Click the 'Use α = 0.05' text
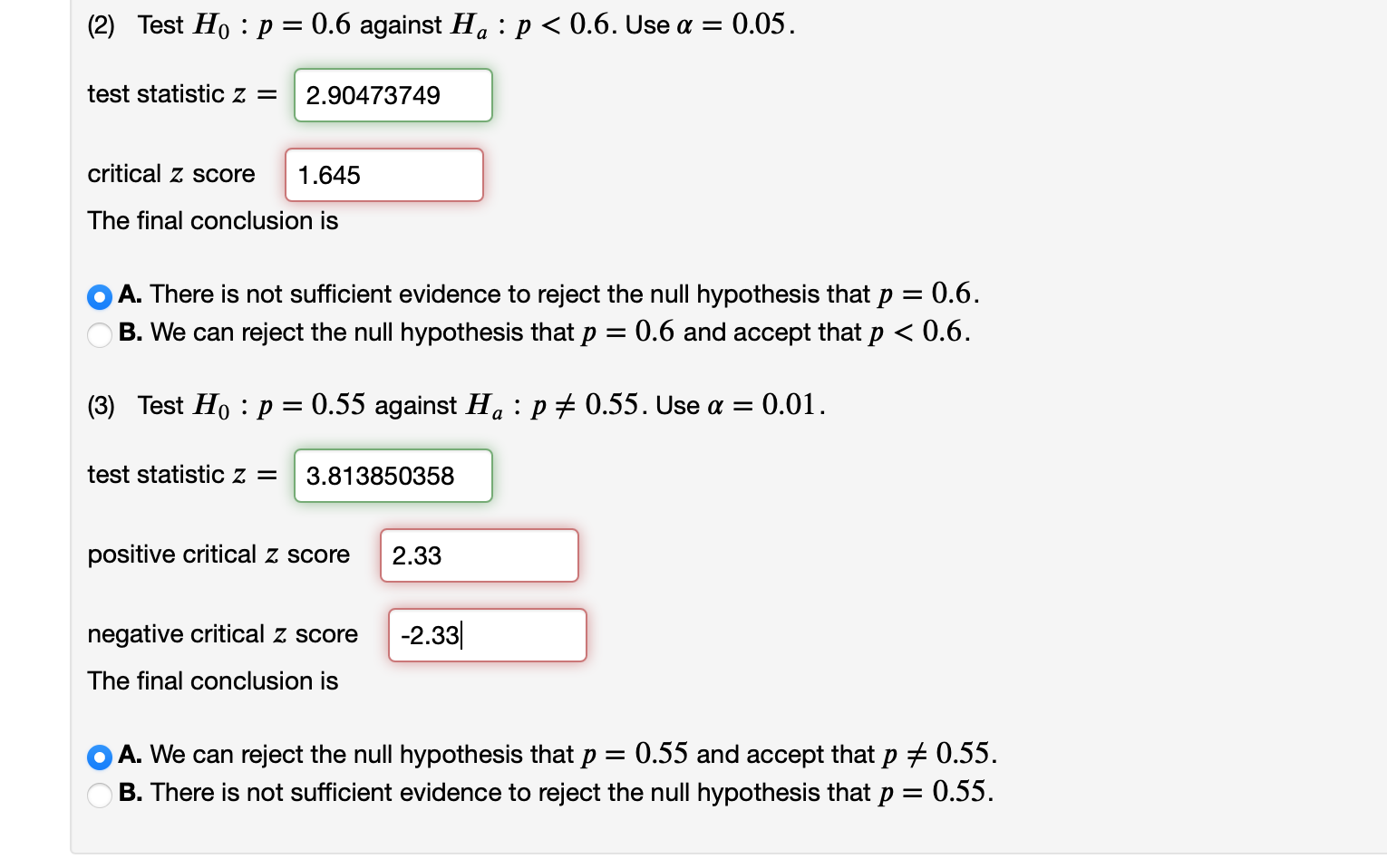 710,25
